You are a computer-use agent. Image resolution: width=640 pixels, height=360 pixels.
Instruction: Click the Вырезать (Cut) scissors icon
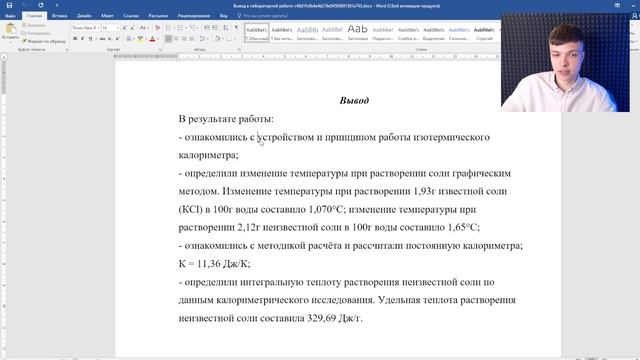[x=24, y=25]
